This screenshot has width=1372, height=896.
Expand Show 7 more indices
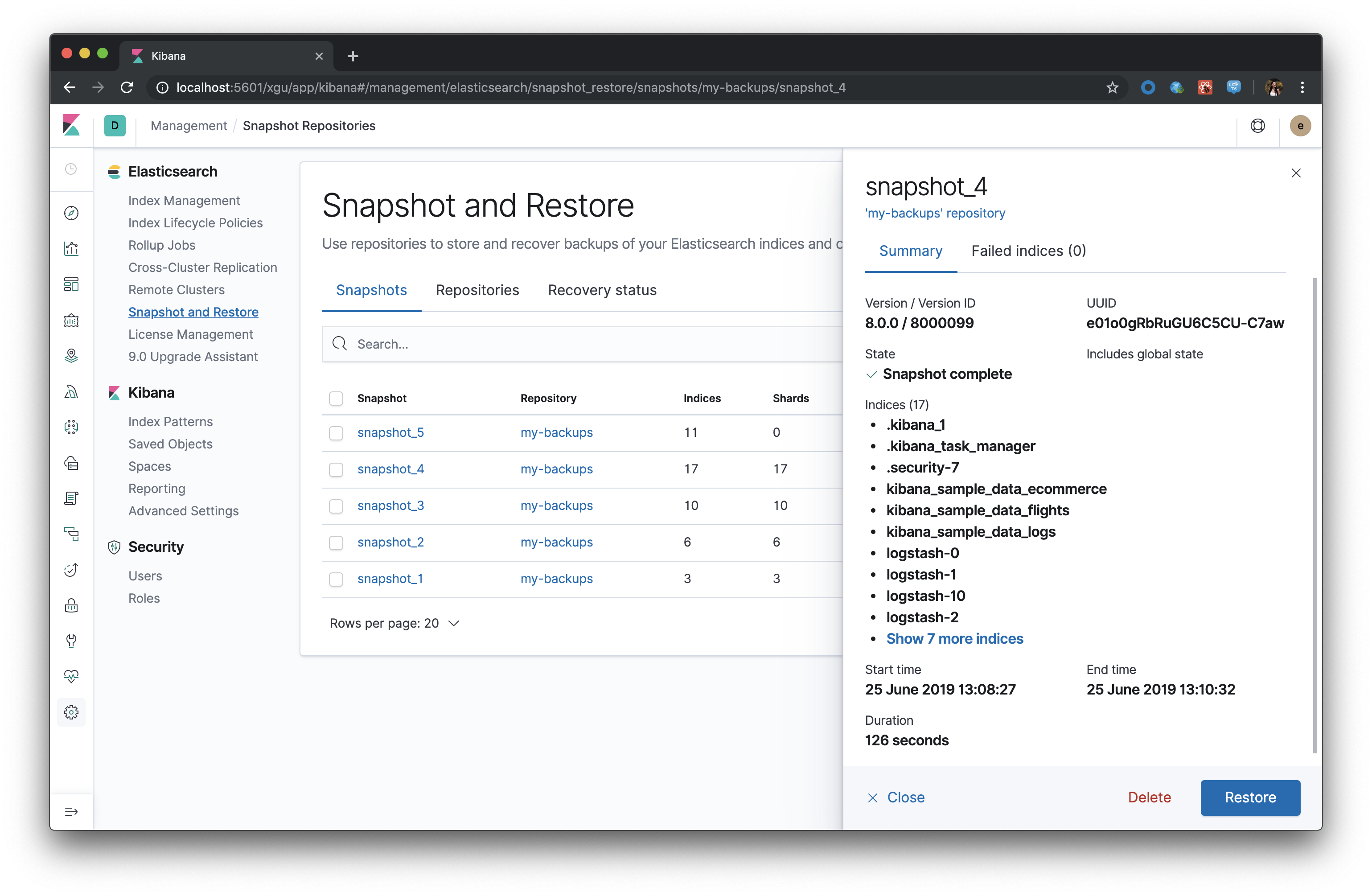(x=955, y=639)
